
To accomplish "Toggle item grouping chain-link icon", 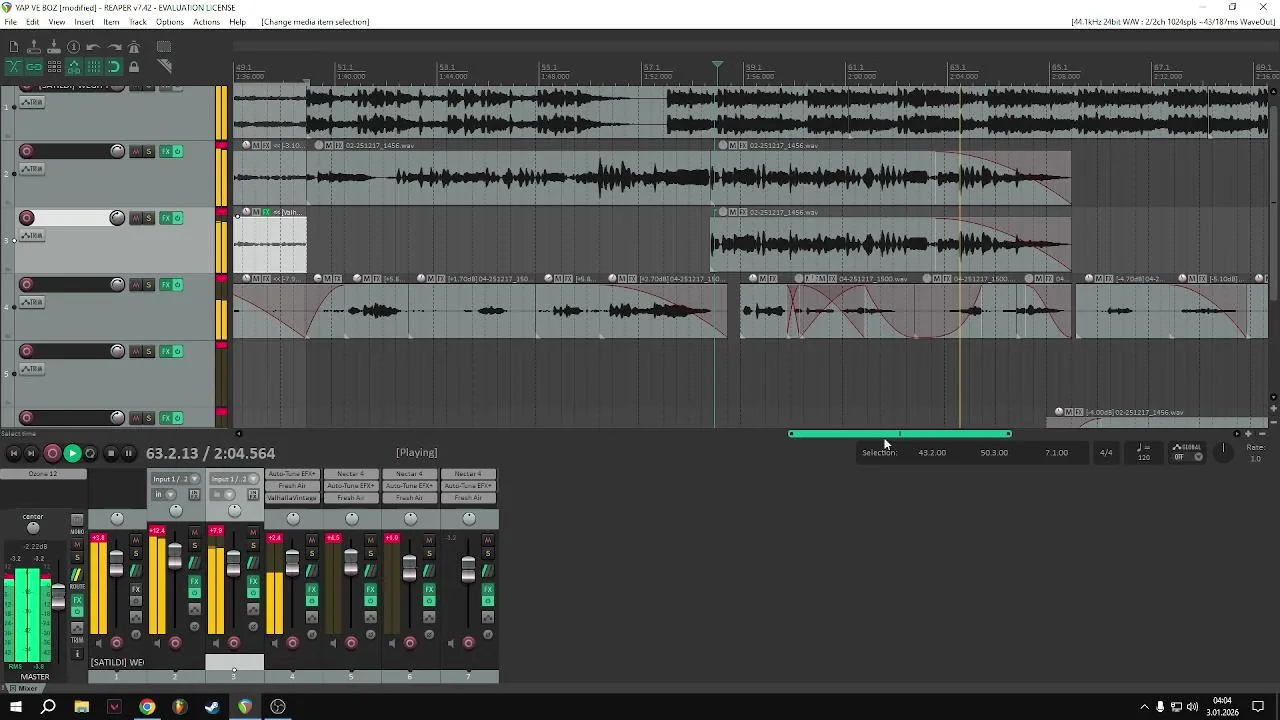I will pyautogui.click(x=34, y=67).
